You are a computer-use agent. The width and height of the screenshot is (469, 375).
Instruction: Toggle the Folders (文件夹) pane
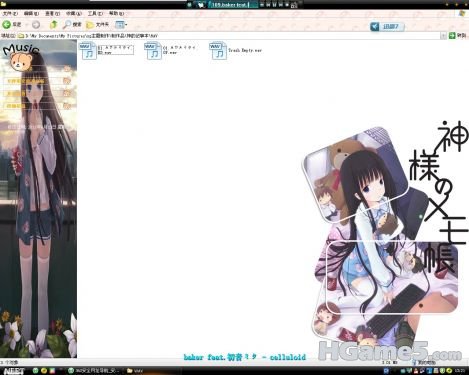coord(98,25)
